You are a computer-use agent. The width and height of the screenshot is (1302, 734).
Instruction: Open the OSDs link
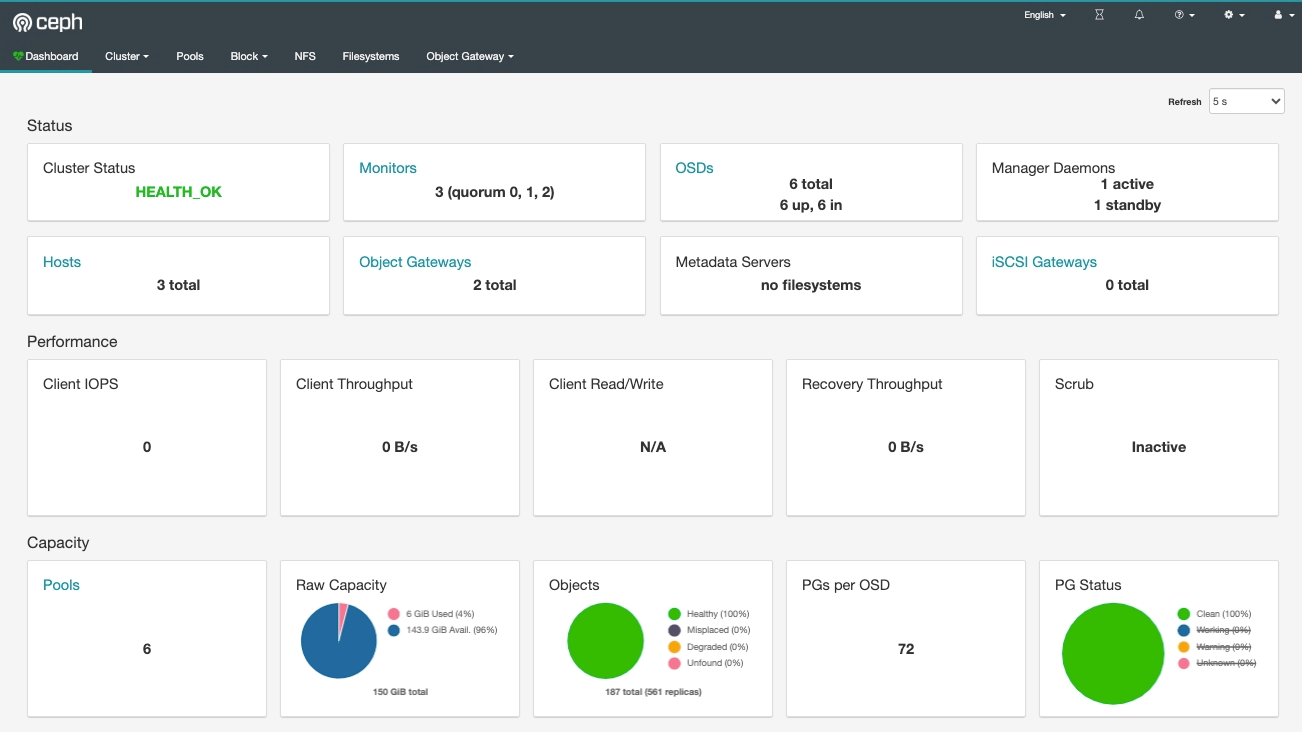click(x=694, y=168)
